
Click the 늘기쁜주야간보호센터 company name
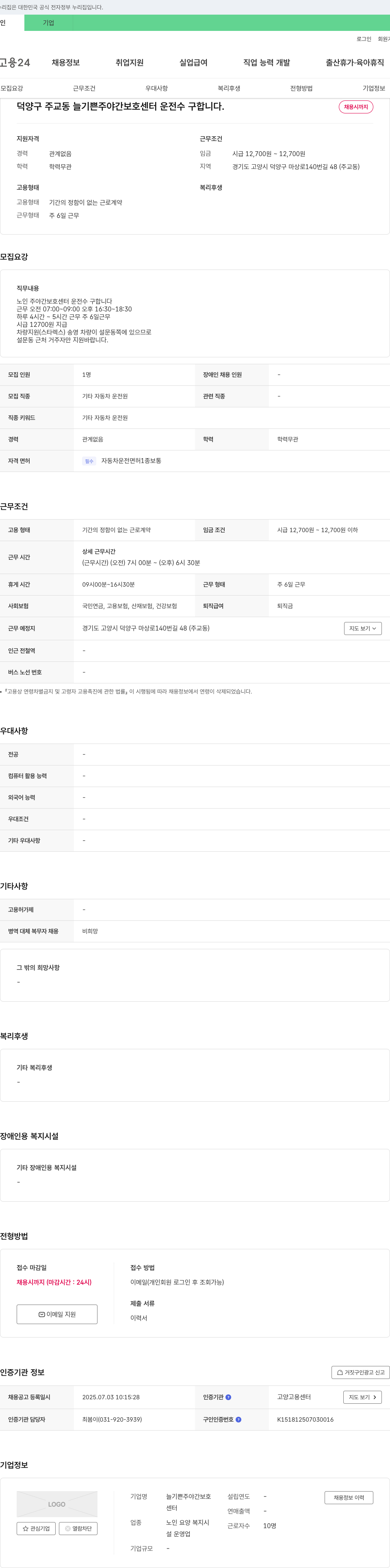point(188,1502)
